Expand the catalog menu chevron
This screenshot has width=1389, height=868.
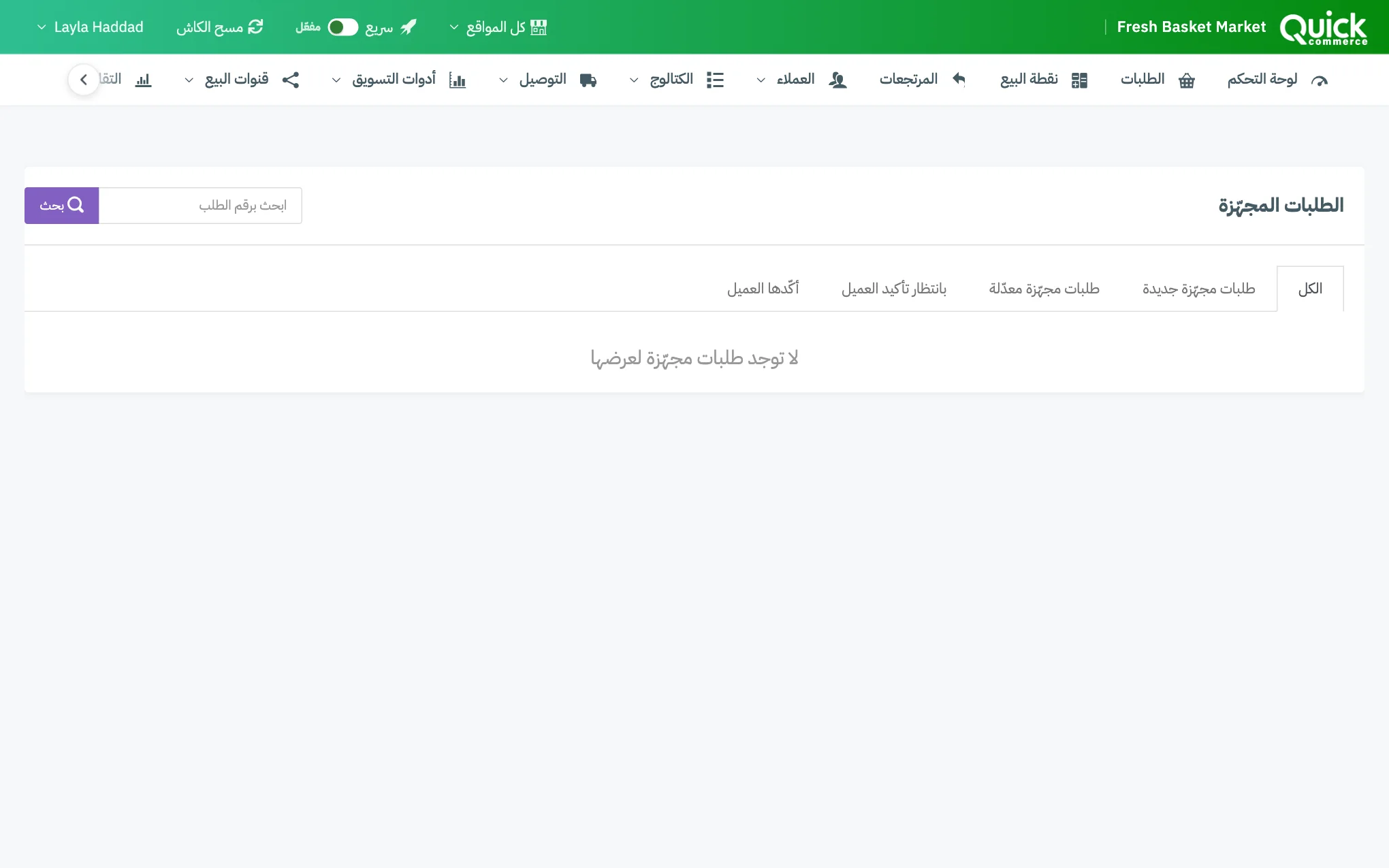pyautogui.click(x=633, y=80)
